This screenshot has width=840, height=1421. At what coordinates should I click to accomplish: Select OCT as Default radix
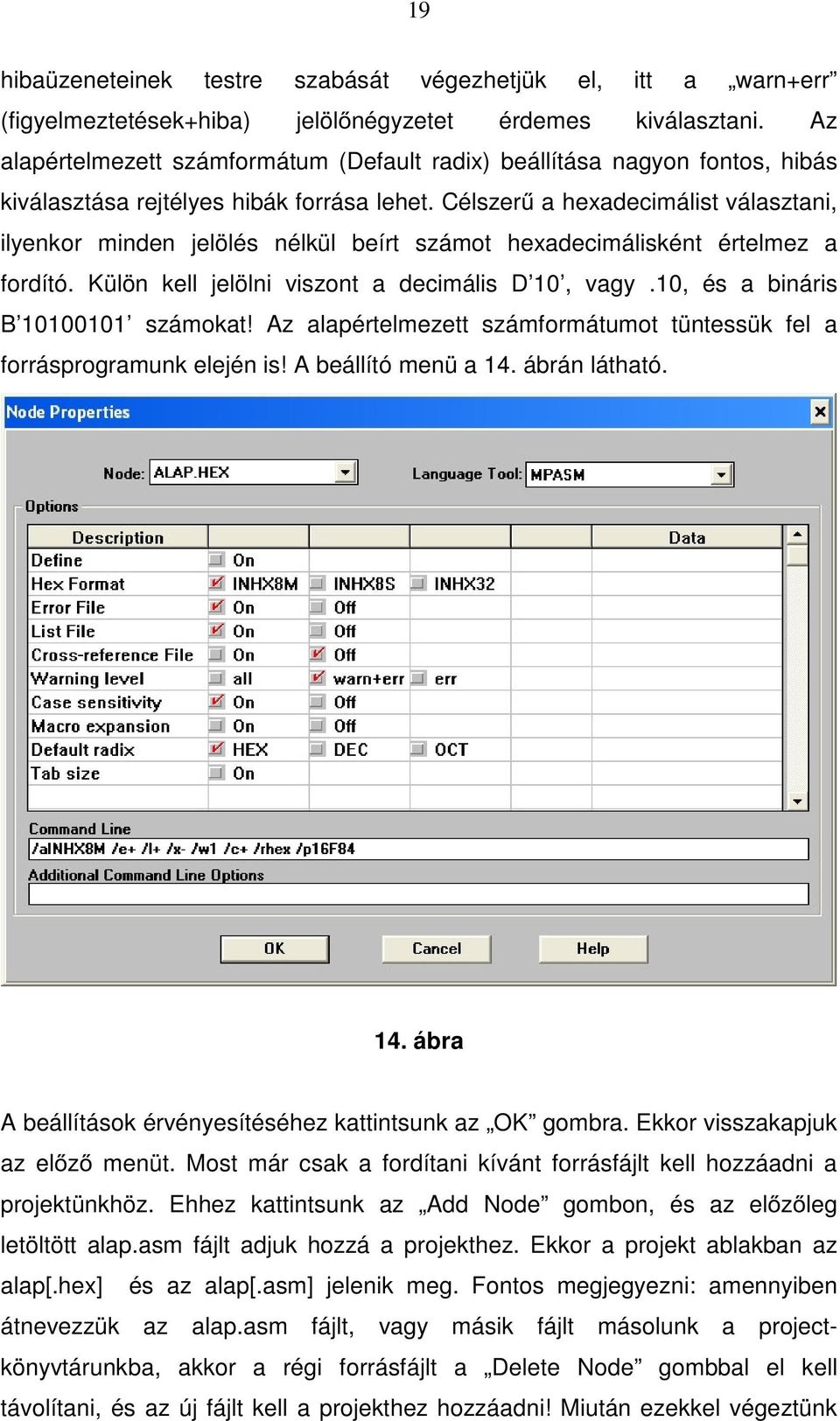[418, 749]
